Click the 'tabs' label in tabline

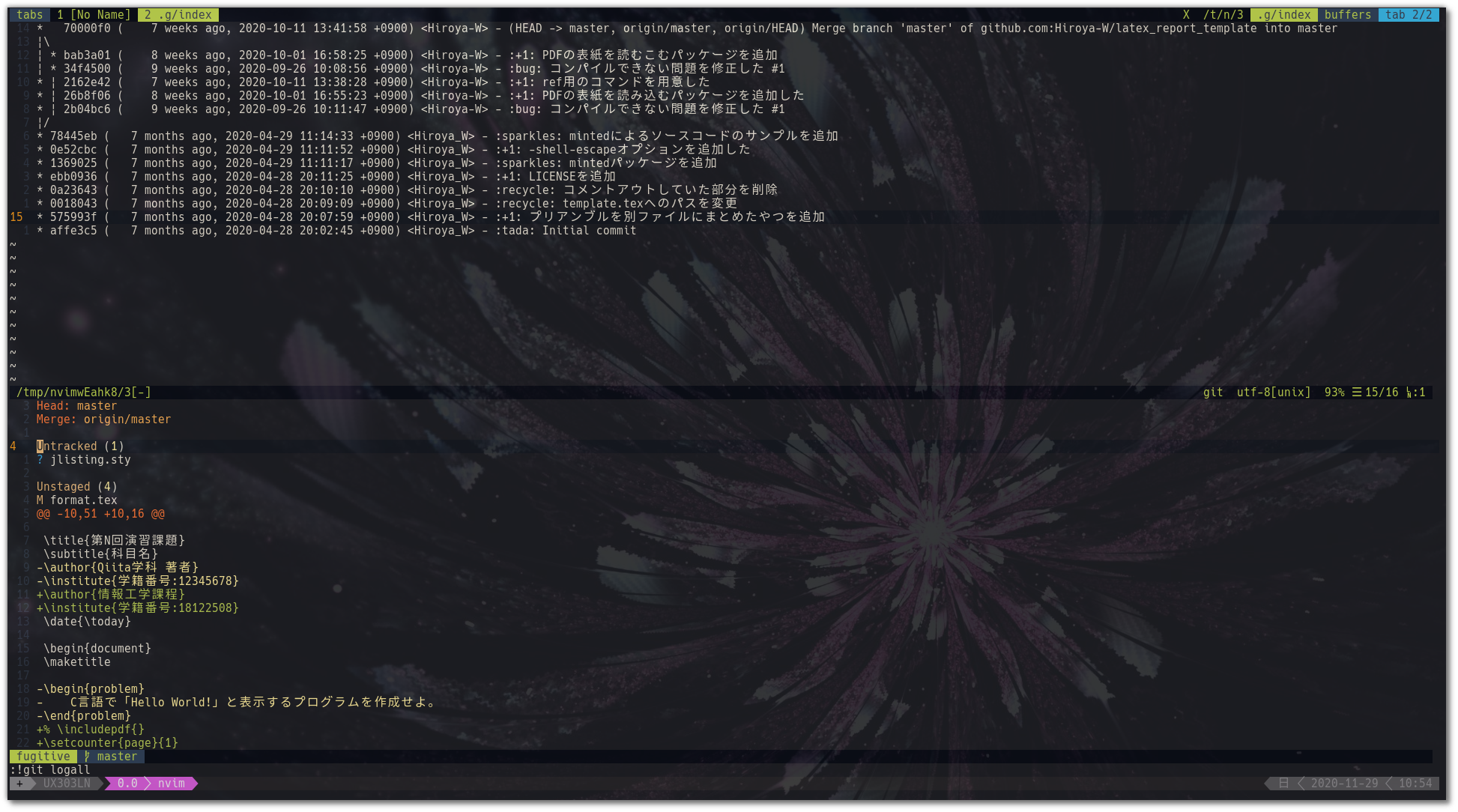click(29, 15)
